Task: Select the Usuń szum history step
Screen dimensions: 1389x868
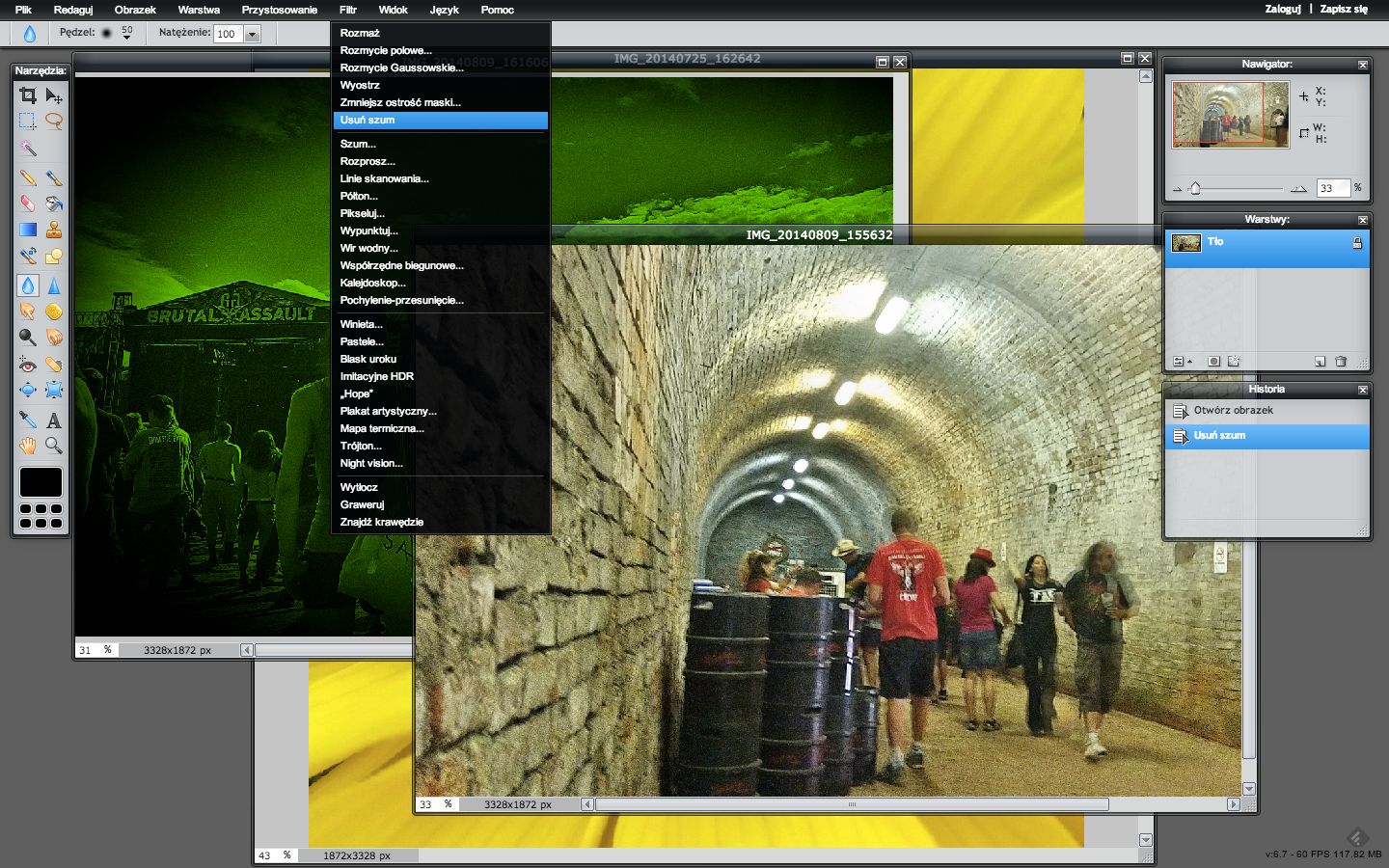Action: pyautogui.click(x=1267, y=436)
